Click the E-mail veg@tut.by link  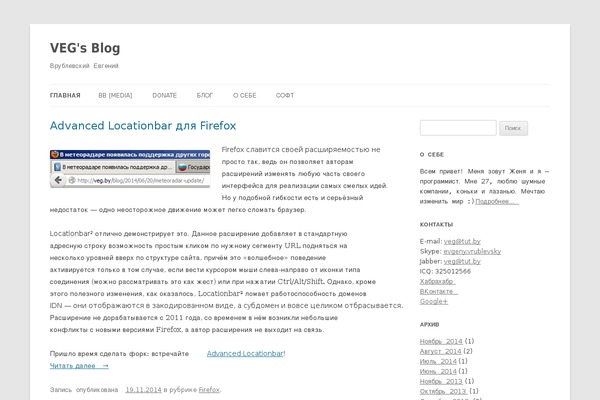pyautogui.click(x=462, y=241)
